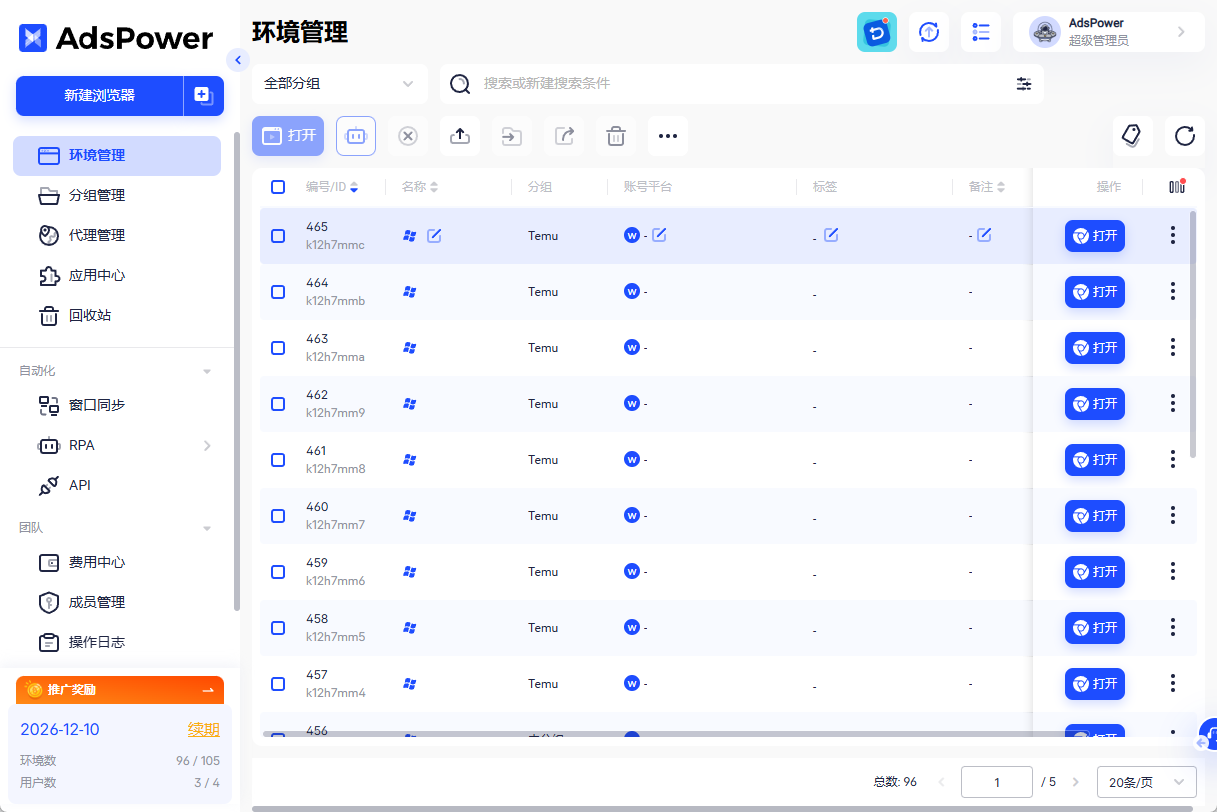Open 分组管理 in the sidebar
The width and height of the screenshot is (1217, 812).
tap(117, 196)
